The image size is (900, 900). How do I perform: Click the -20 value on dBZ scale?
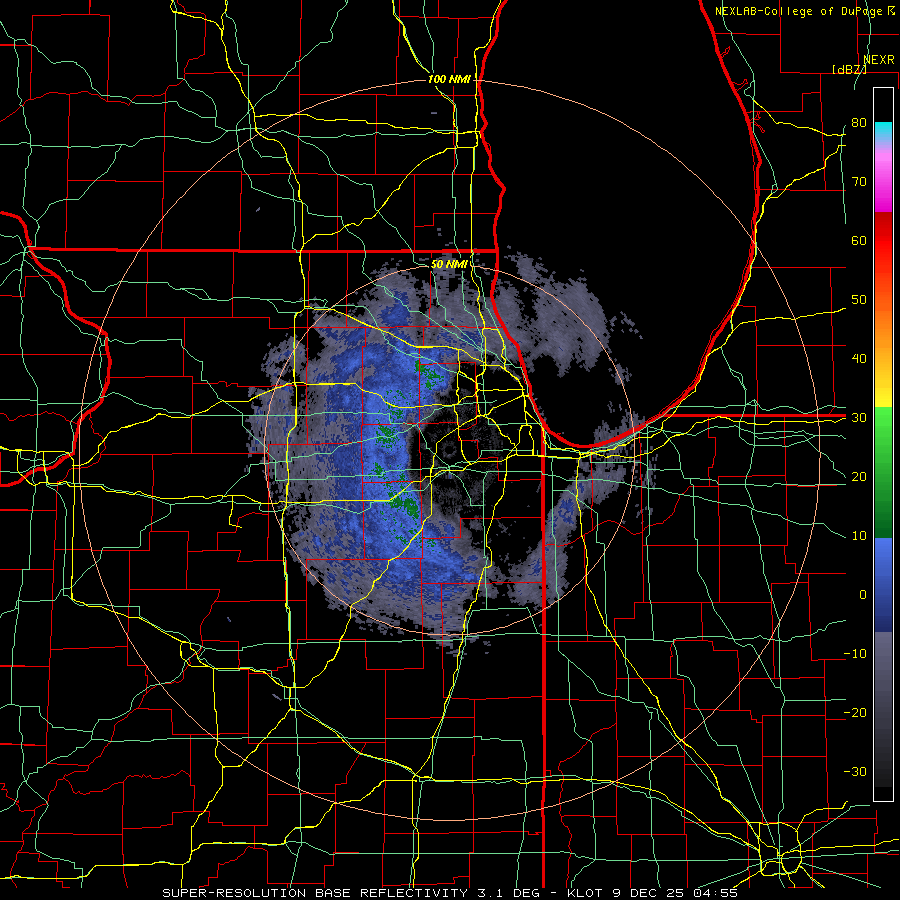pos(855,713)
